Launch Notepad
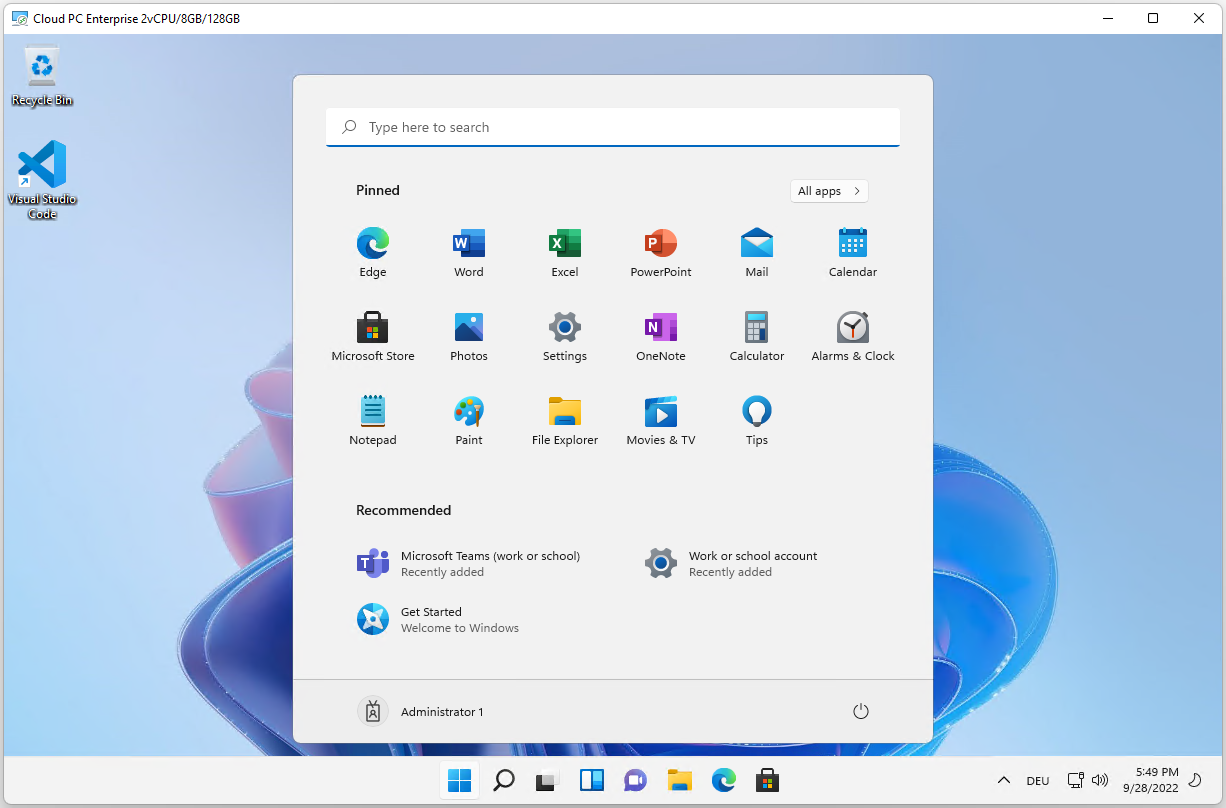Screen dimensions: 1226x808 [373, 420]
